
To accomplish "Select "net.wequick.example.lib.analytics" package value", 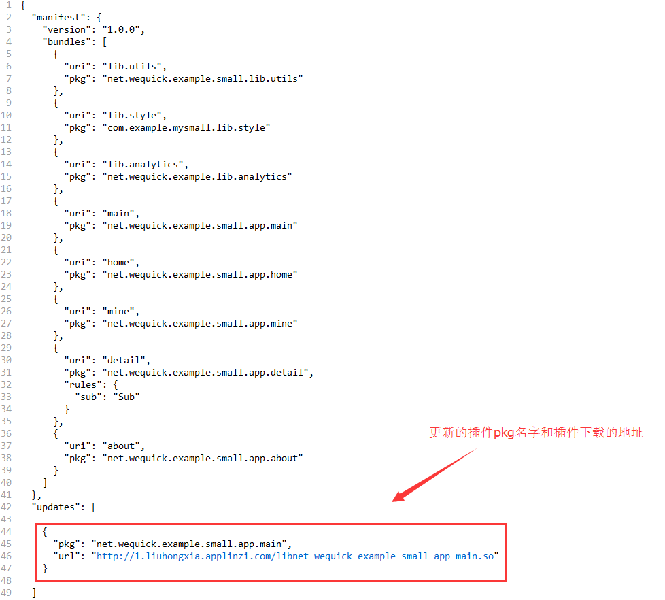I will tap(197, 176).
